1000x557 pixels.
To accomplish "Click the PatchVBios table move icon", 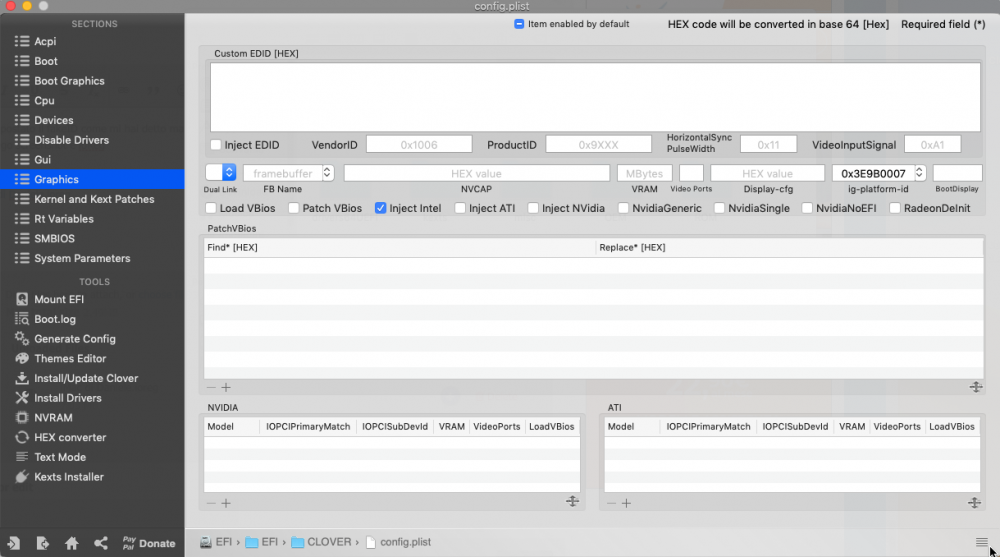I will click(x=976, y=387).
